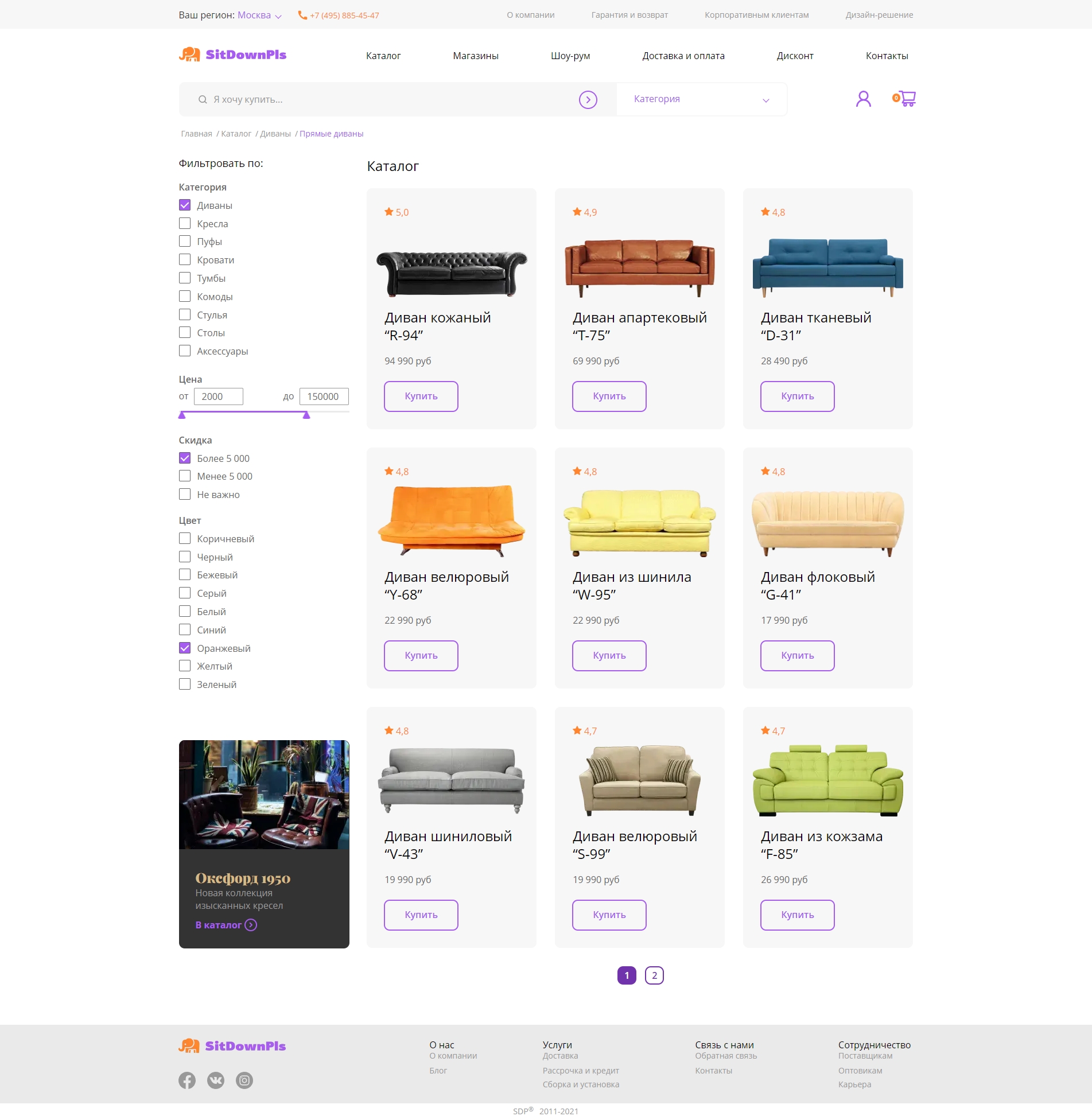Viewport: 1092px width, 1120px height.
Task: Click the phone icon beside the number
Action: tap(302, 15)
